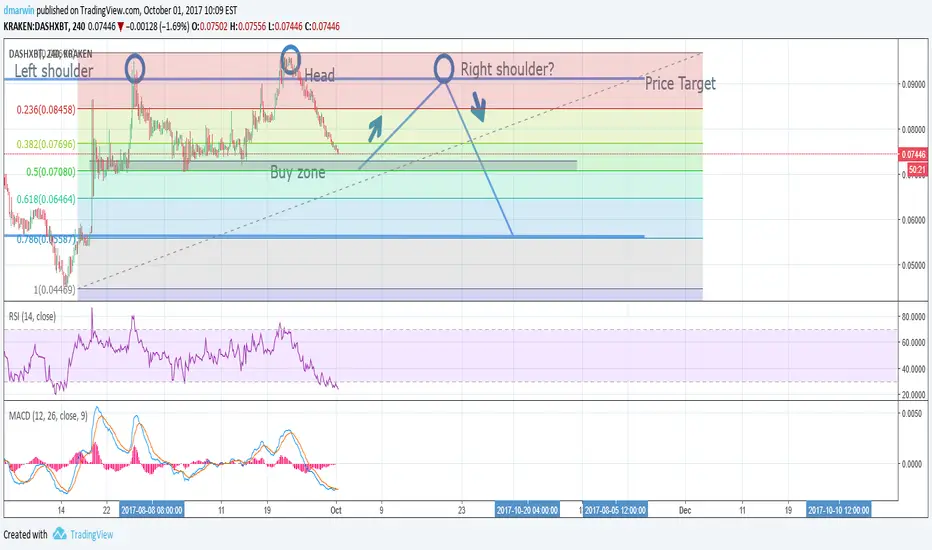Select the Right shoulder? annotation label
The width and height of the screenshot is (932, 550).
(x=507, y=69)
